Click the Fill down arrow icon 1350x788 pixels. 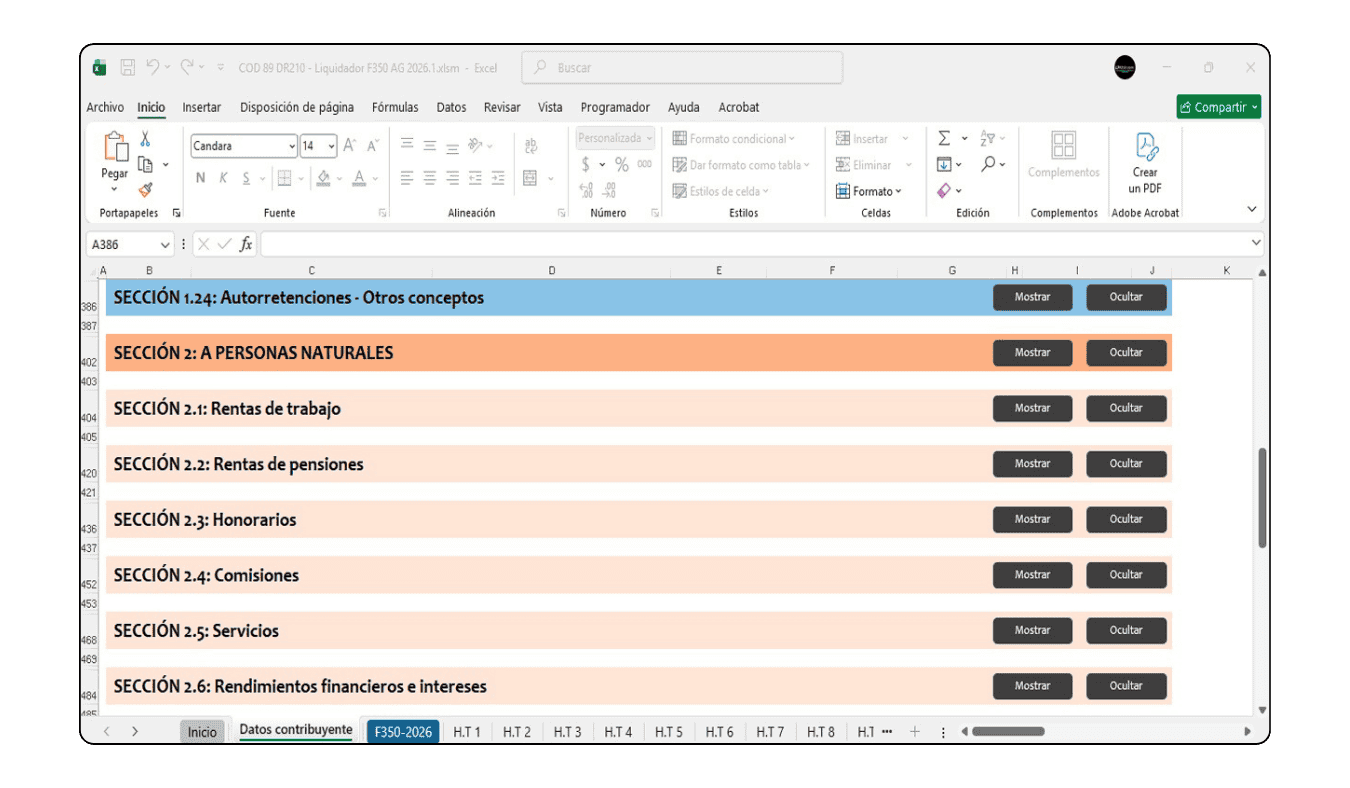[944, 164]
